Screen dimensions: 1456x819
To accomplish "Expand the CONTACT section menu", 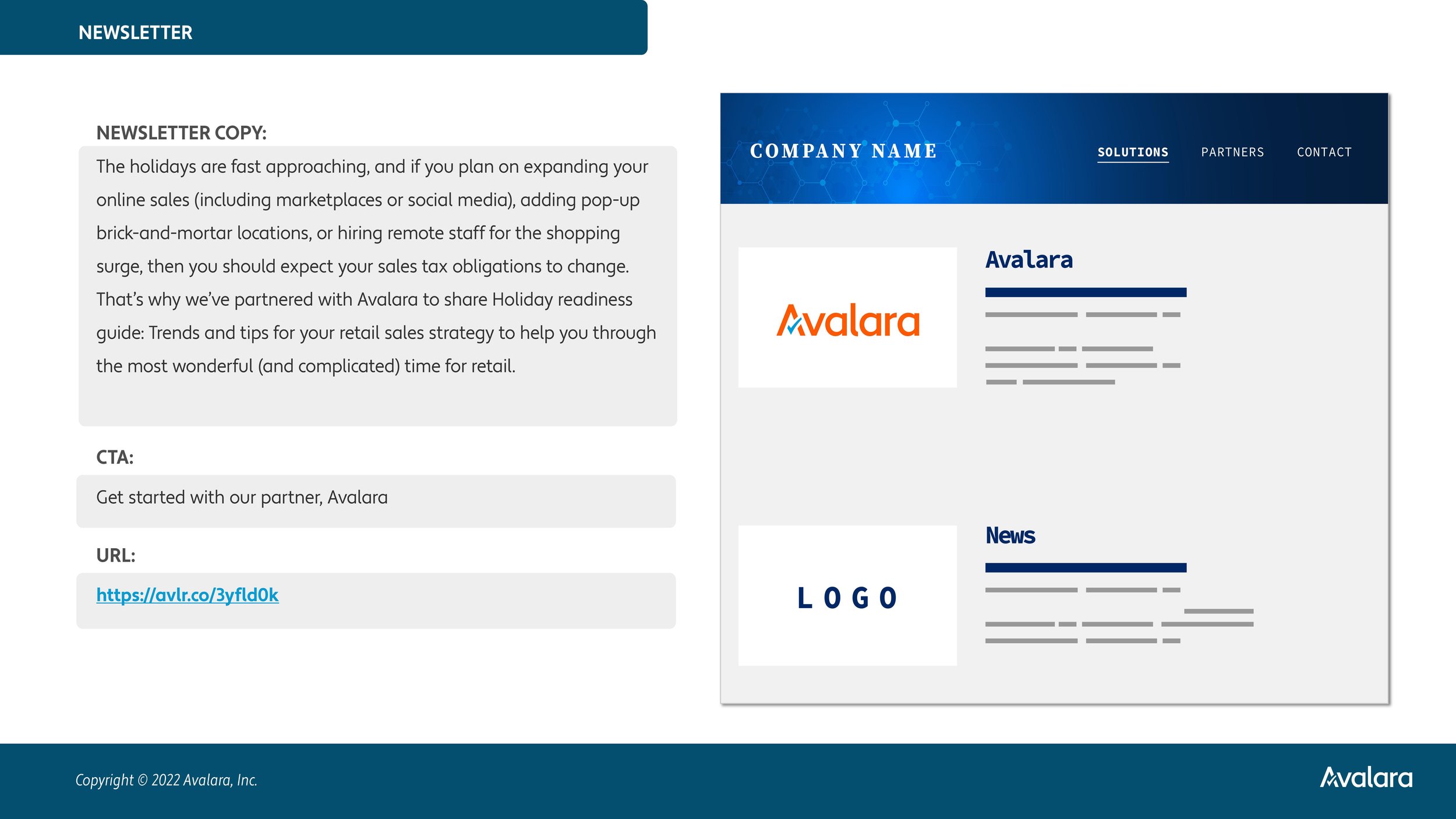I will [x=1323, y=151].
